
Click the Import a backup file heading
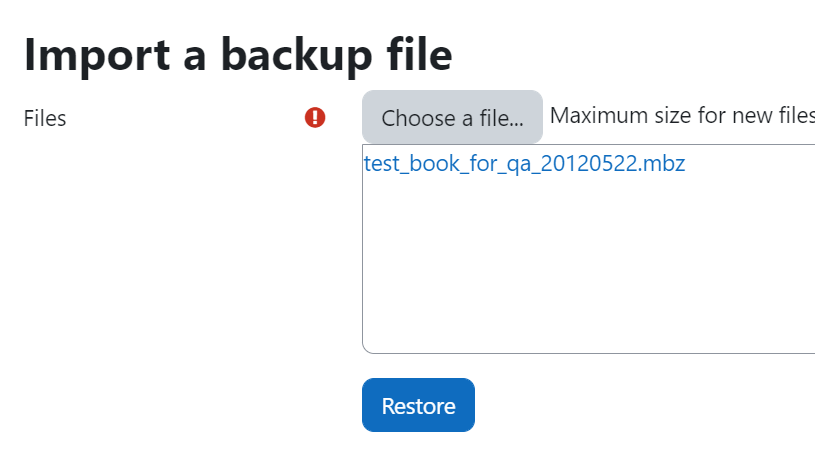click(238, 55)
